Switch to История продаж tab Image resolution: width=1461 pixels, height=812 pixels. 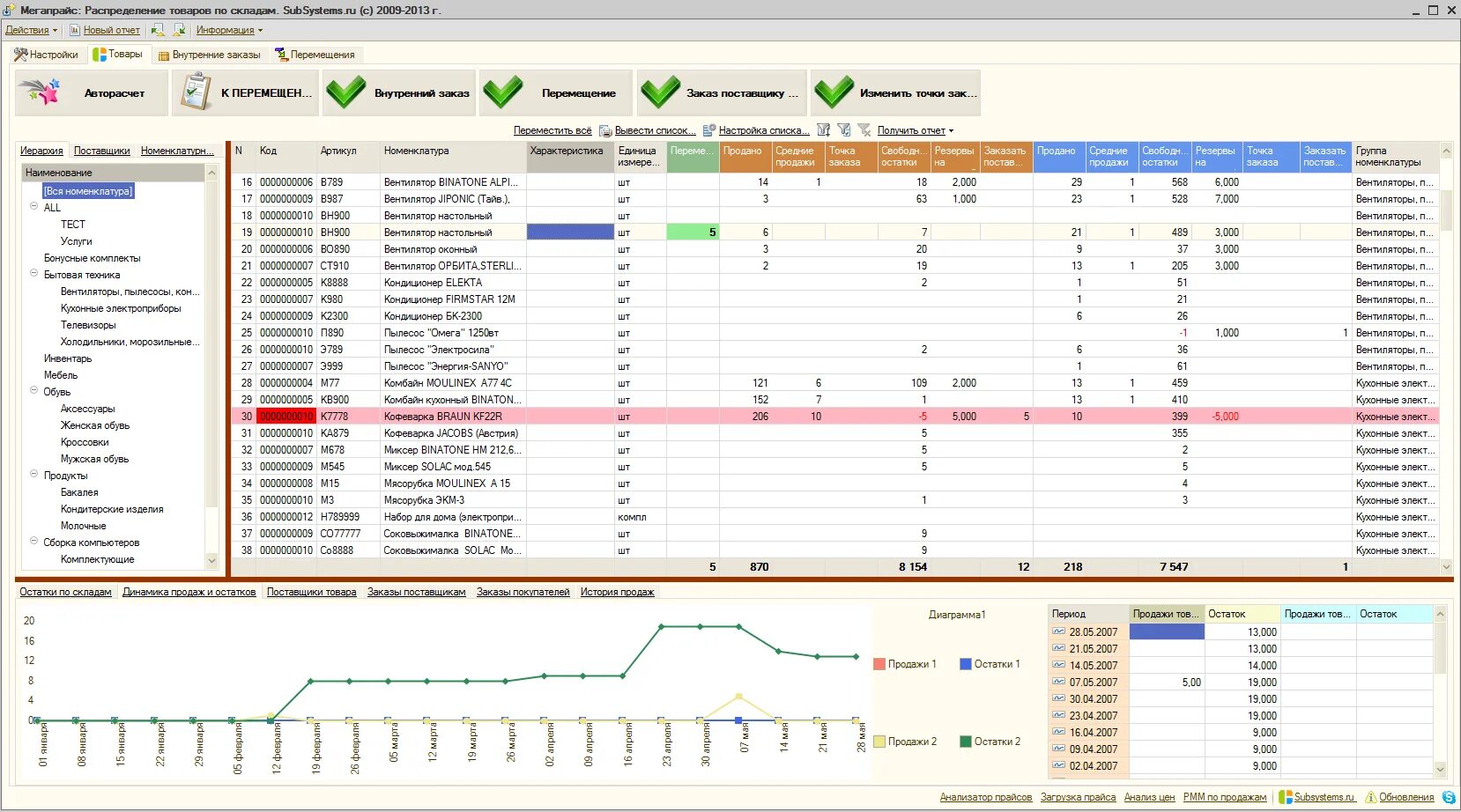[x=617, y=592]
